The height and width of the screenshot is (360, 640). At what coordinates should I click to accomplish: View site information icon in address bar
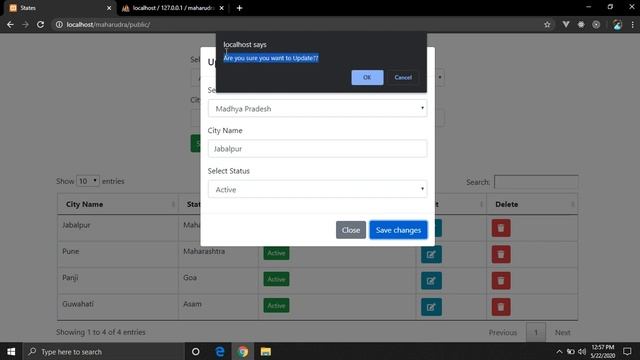(x=59, y=24)
